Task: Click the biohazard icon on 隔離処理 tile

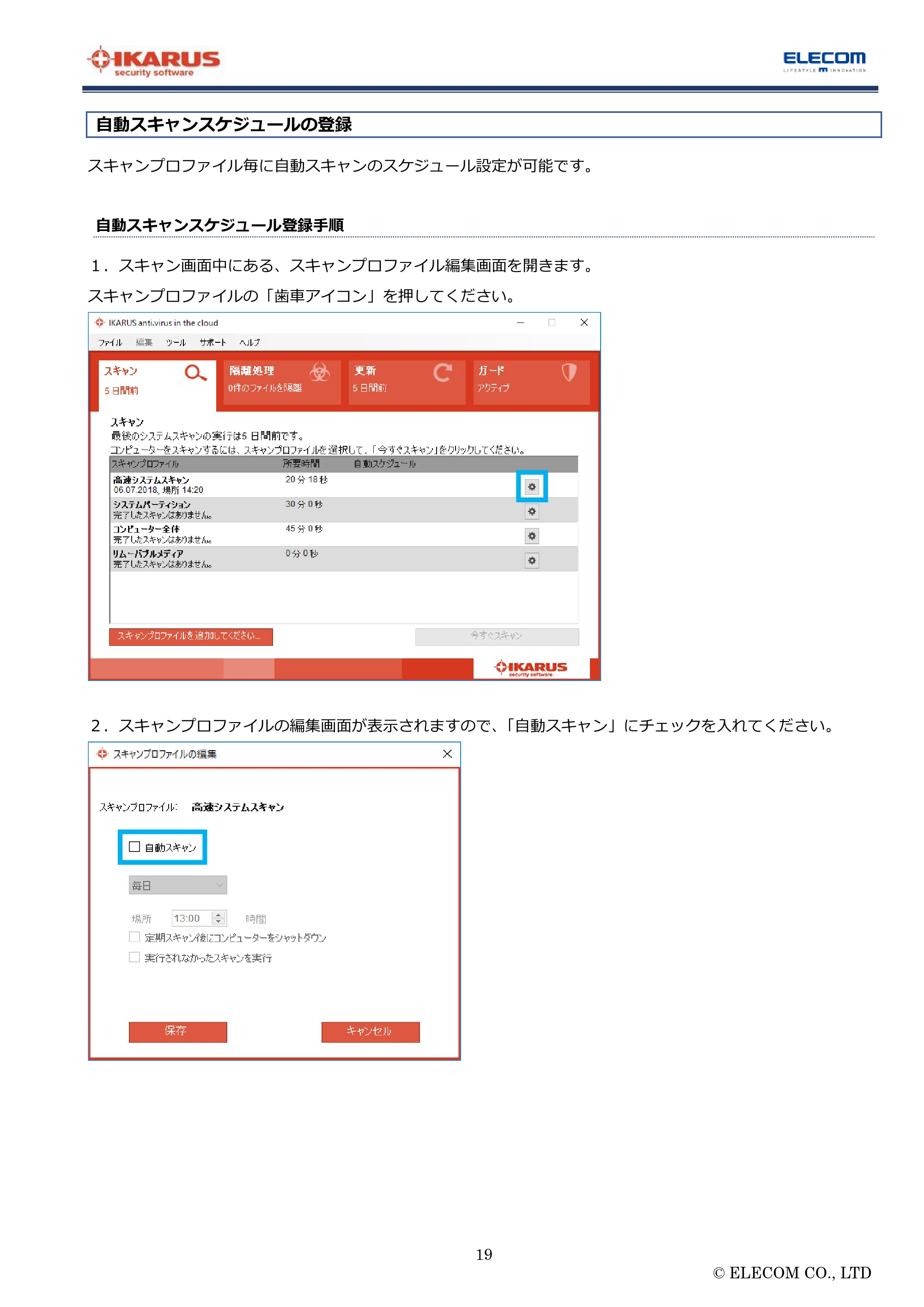Action: pos(319,372)
